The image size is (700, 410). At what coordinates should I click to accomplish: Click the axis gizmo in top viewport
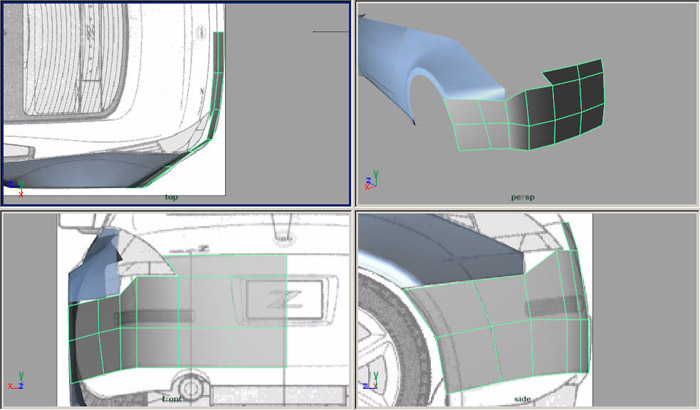click(x=14, y=186)
